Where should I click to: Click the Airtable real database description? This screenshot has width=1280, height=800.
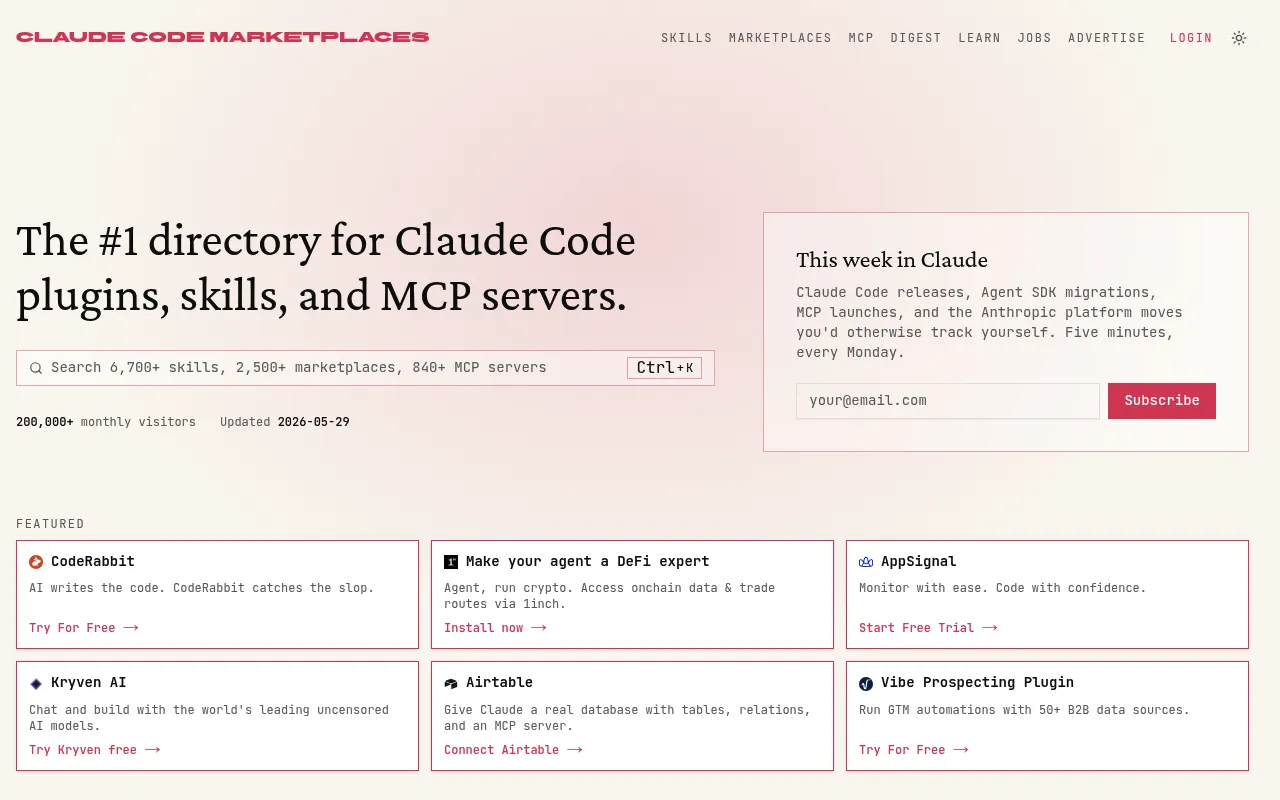[627, 718]
